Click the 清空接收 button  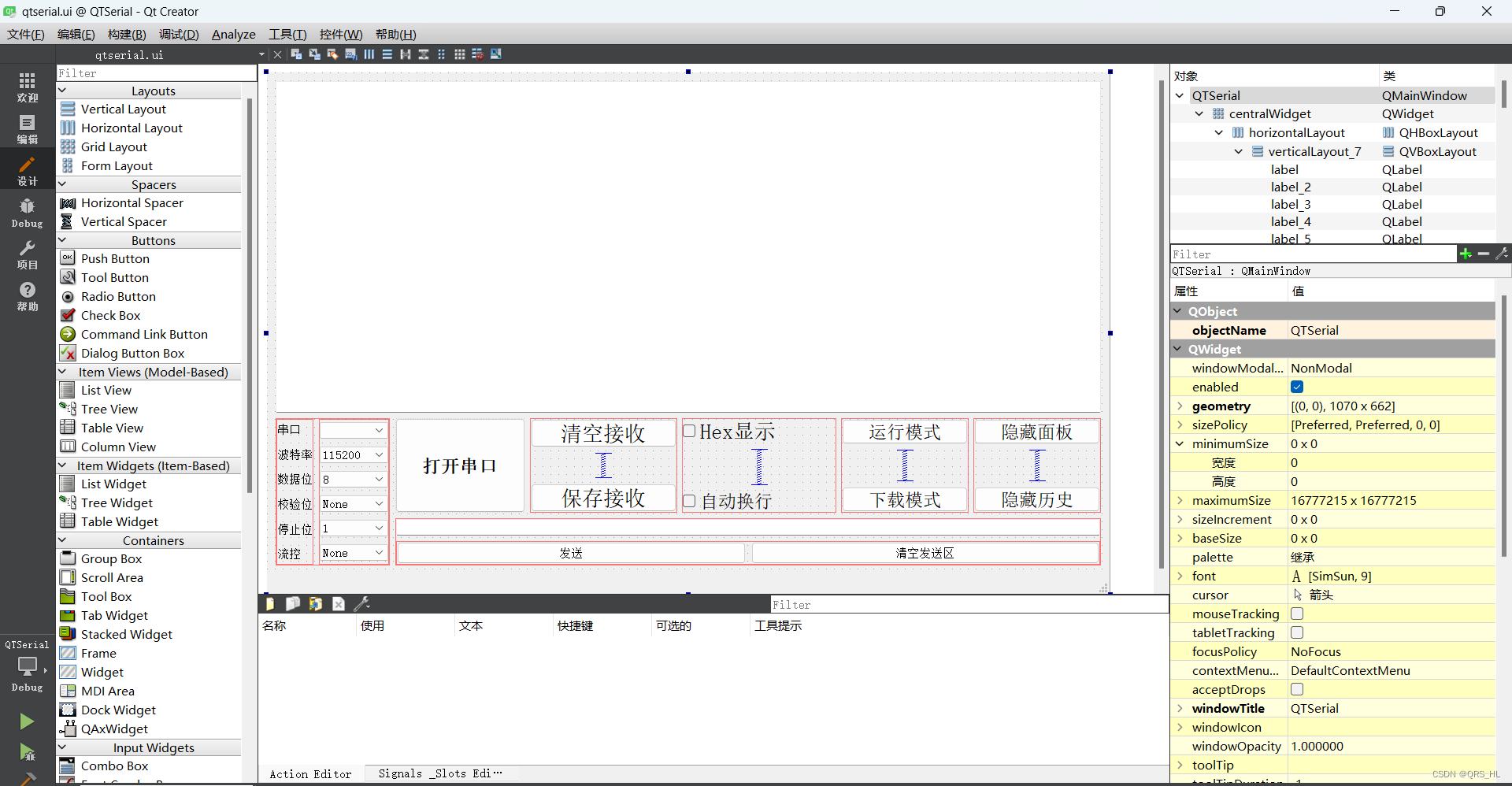coord(603,432)
